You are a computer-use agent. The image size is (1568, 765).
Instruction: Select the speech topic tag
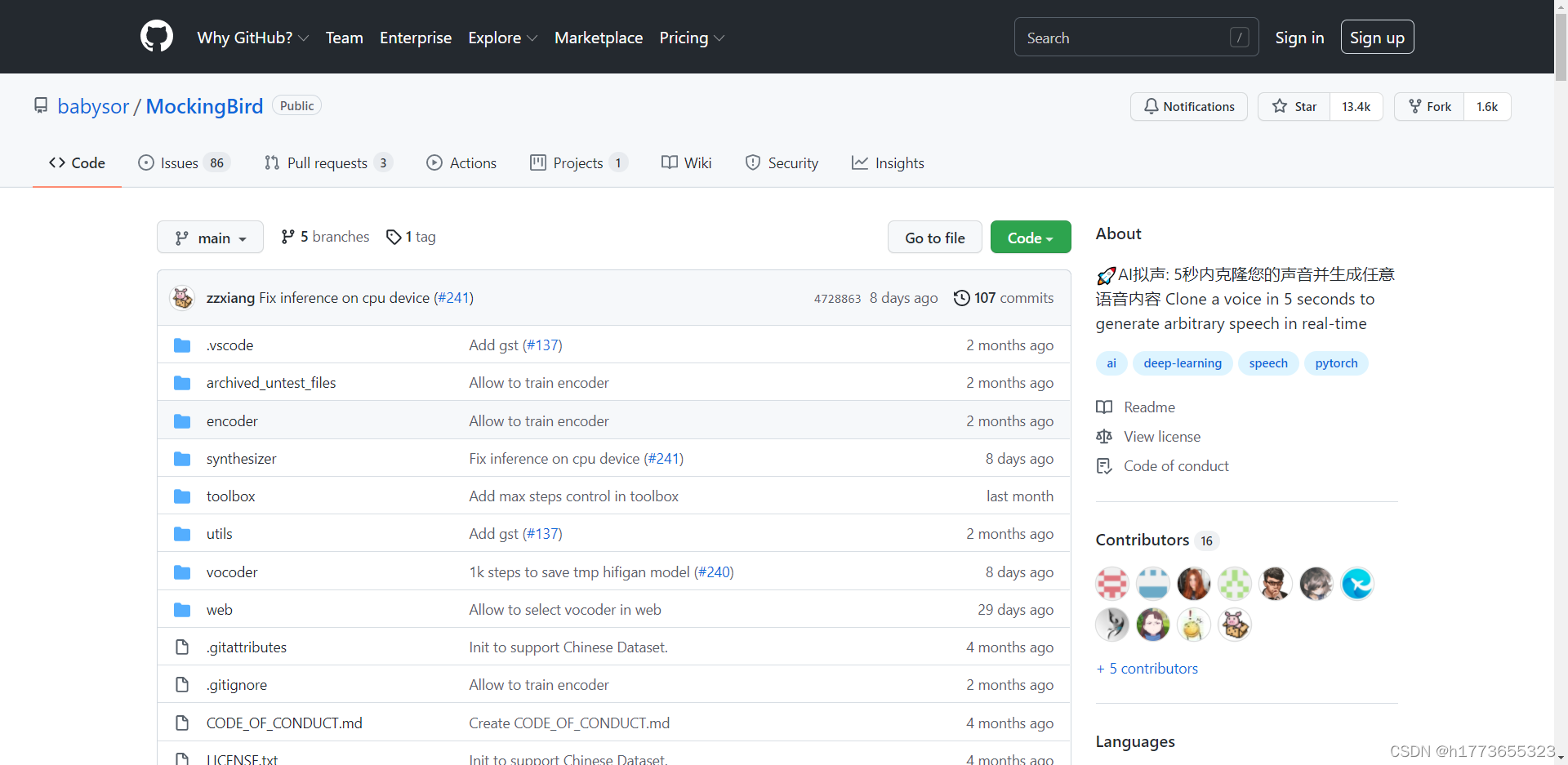[1268, 363]
